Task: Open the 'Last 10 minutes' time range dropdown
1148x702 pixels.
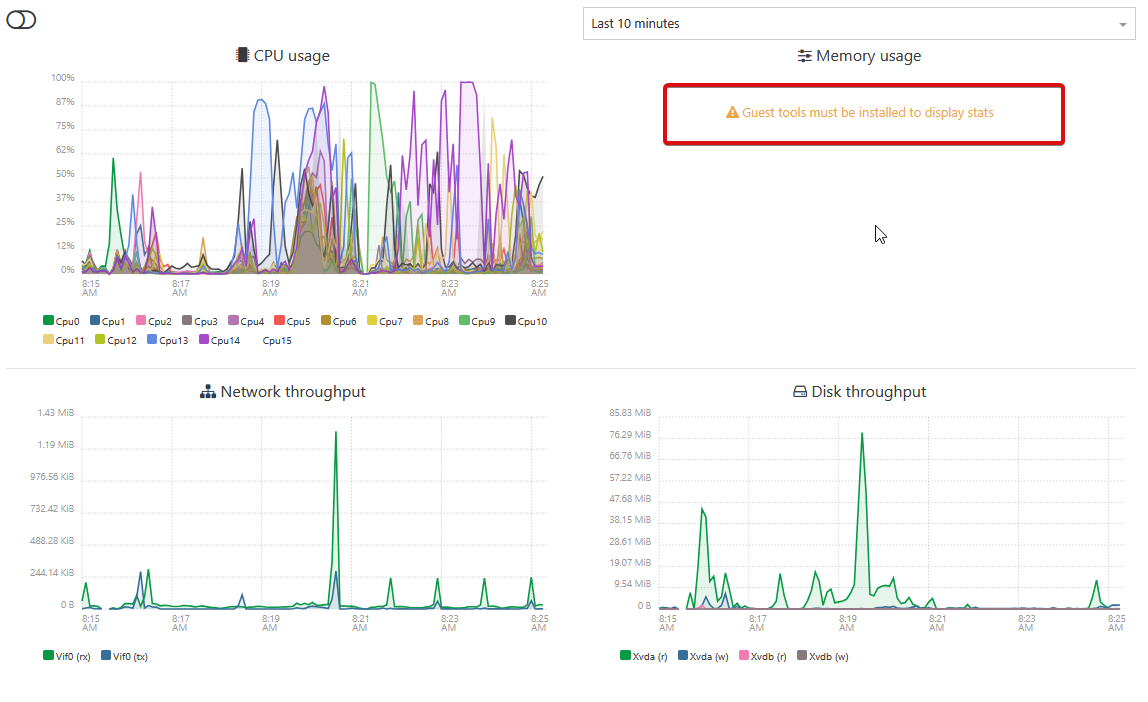Action: 859,24
